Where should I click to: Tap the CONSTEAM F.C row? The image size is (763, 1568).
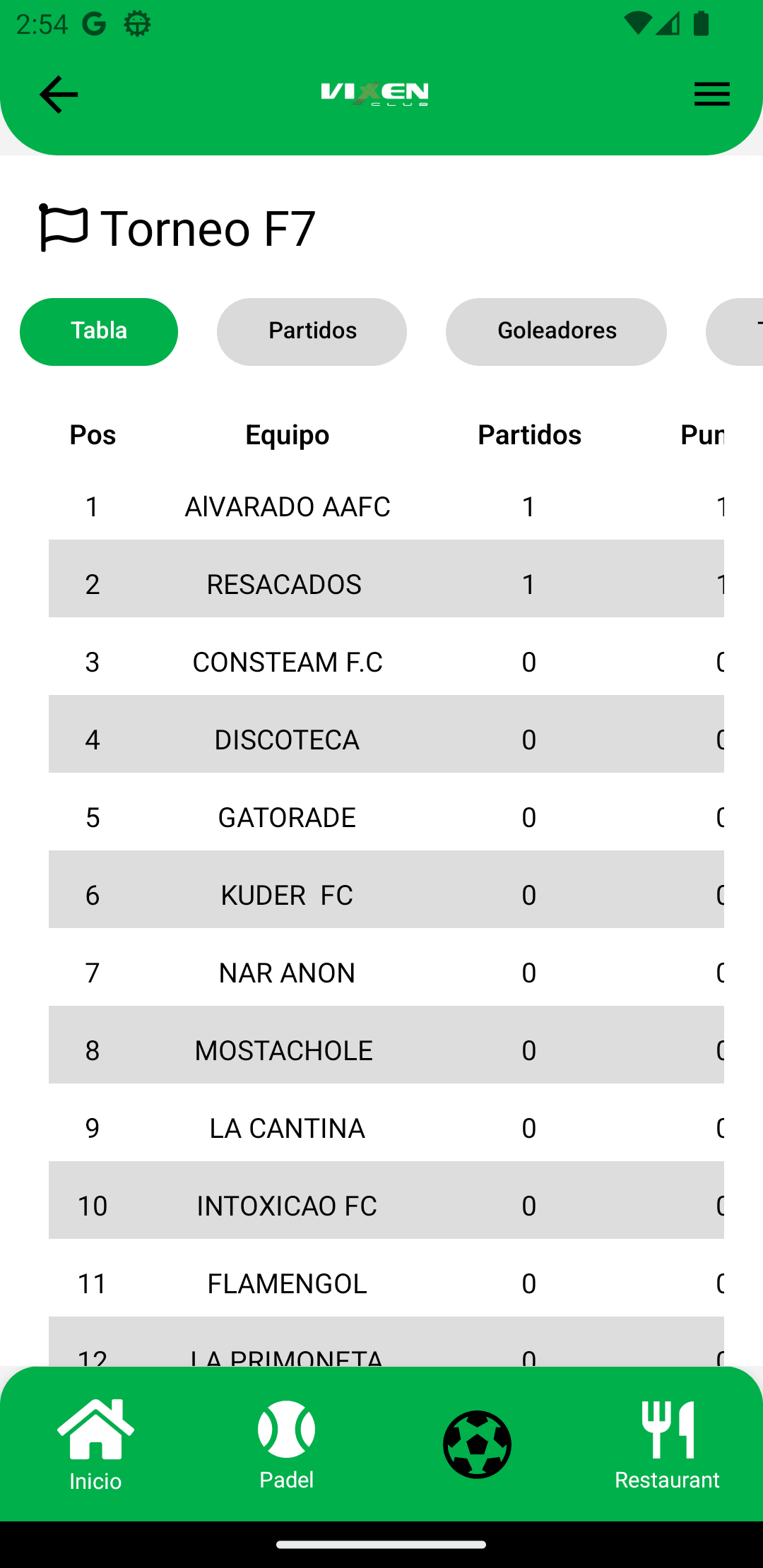(288, 662)
